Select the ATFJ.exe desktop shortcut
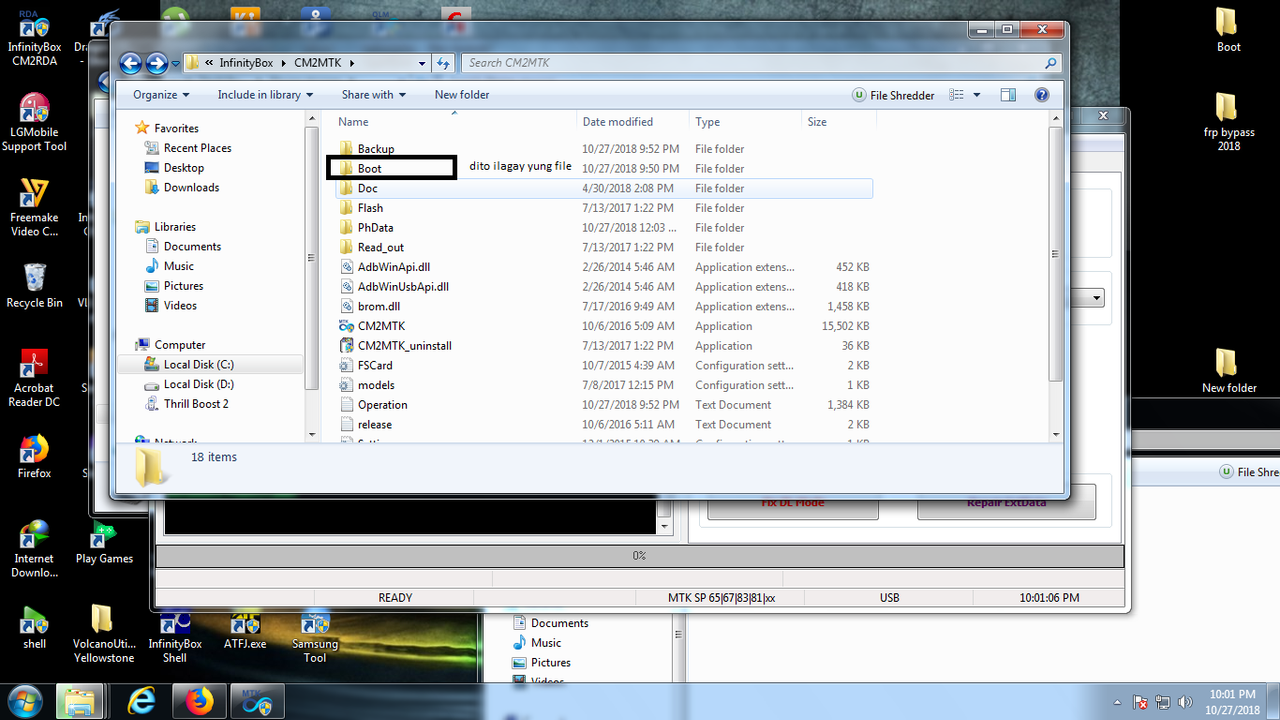Image resolution: width=1280 pixels, height=720 pixels. (x=245, y=627)
